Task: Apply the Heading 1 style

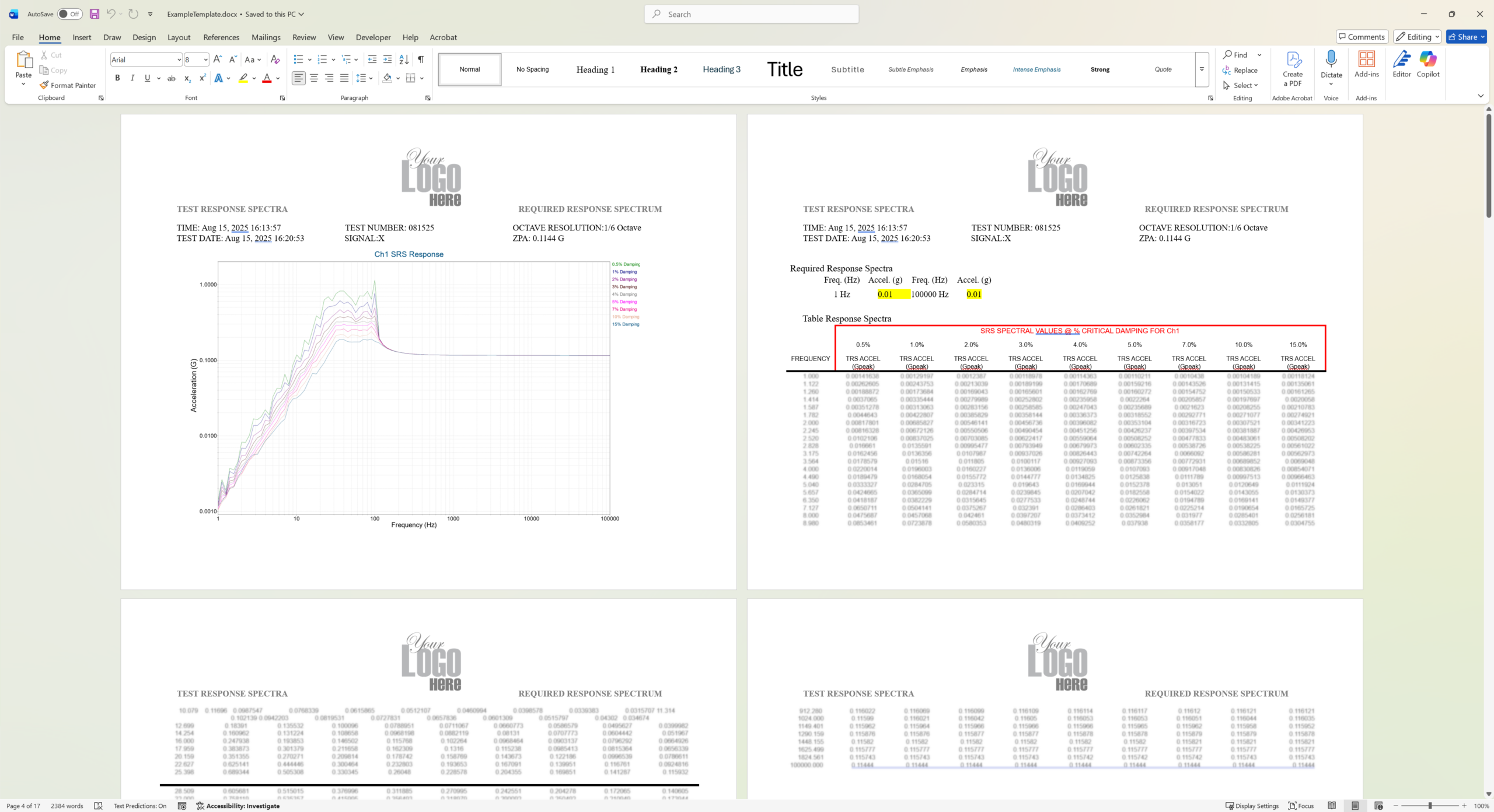Action: [595, 69]
